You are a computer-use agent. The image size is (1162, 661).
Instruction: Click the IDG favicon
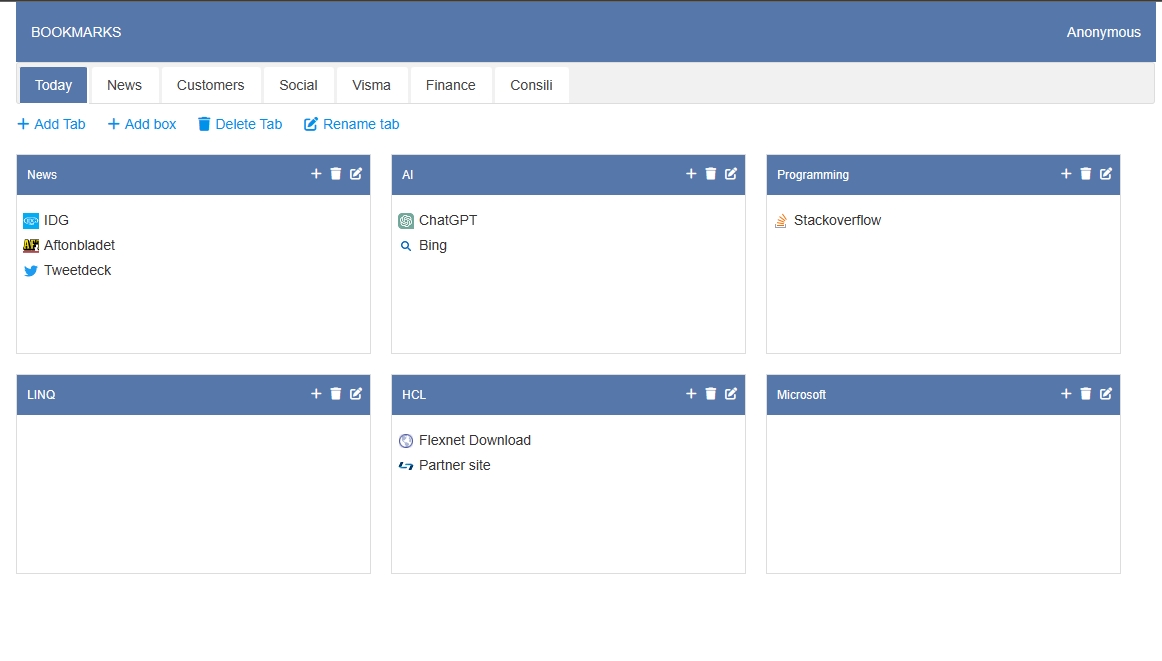coord(31,221)
